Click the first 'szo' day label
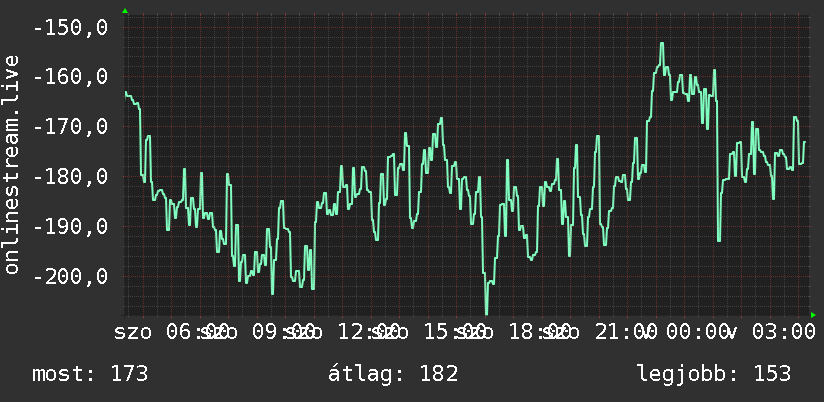Viewport: 824px width, 402px height. [x=133, y=332]
